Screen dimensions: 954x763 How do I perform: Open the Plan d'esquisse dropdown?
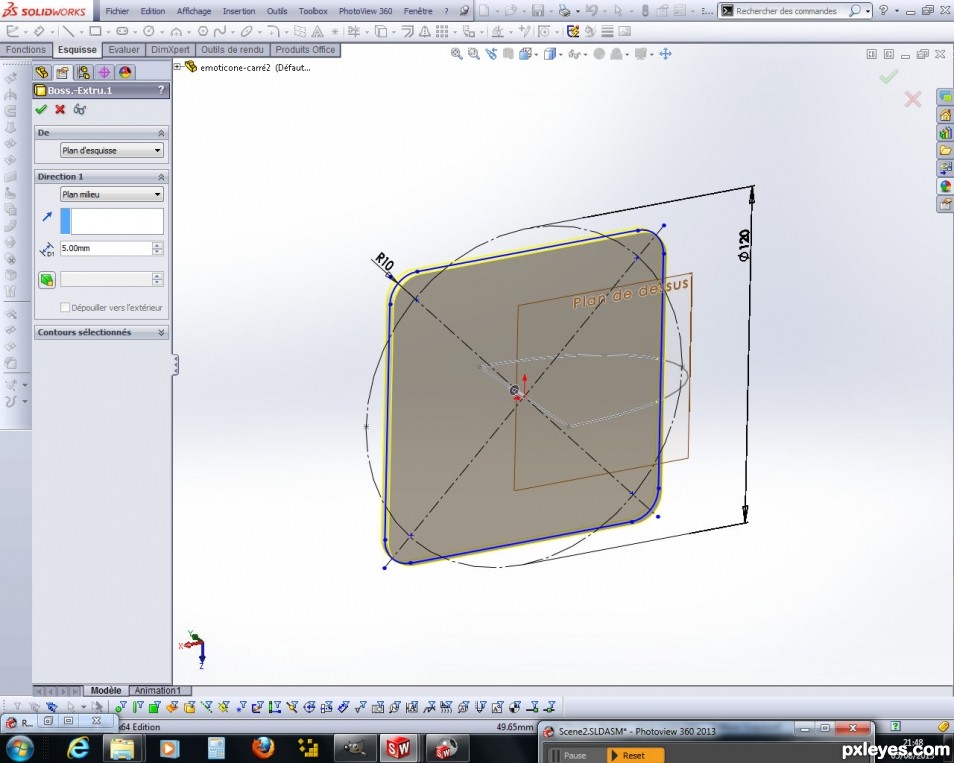click(112, 150)
